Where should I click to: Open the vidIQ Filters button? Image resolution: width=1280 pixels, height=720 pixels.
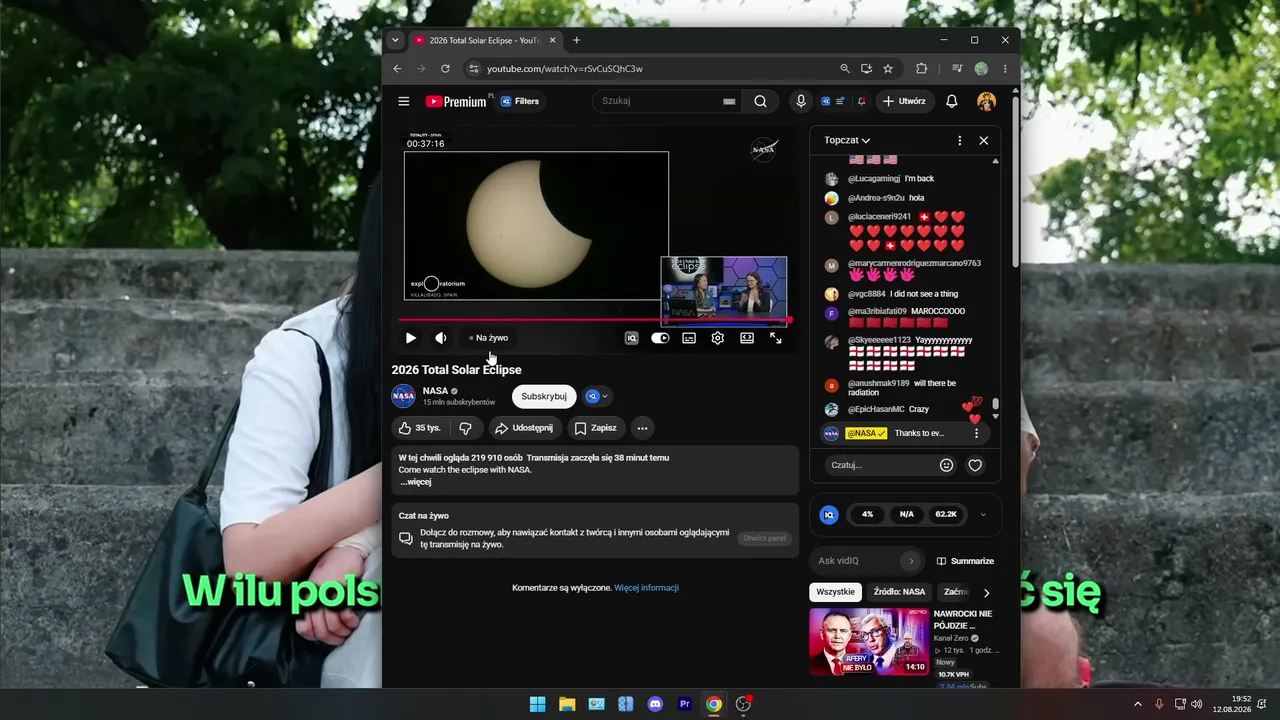tap(520, 101)
